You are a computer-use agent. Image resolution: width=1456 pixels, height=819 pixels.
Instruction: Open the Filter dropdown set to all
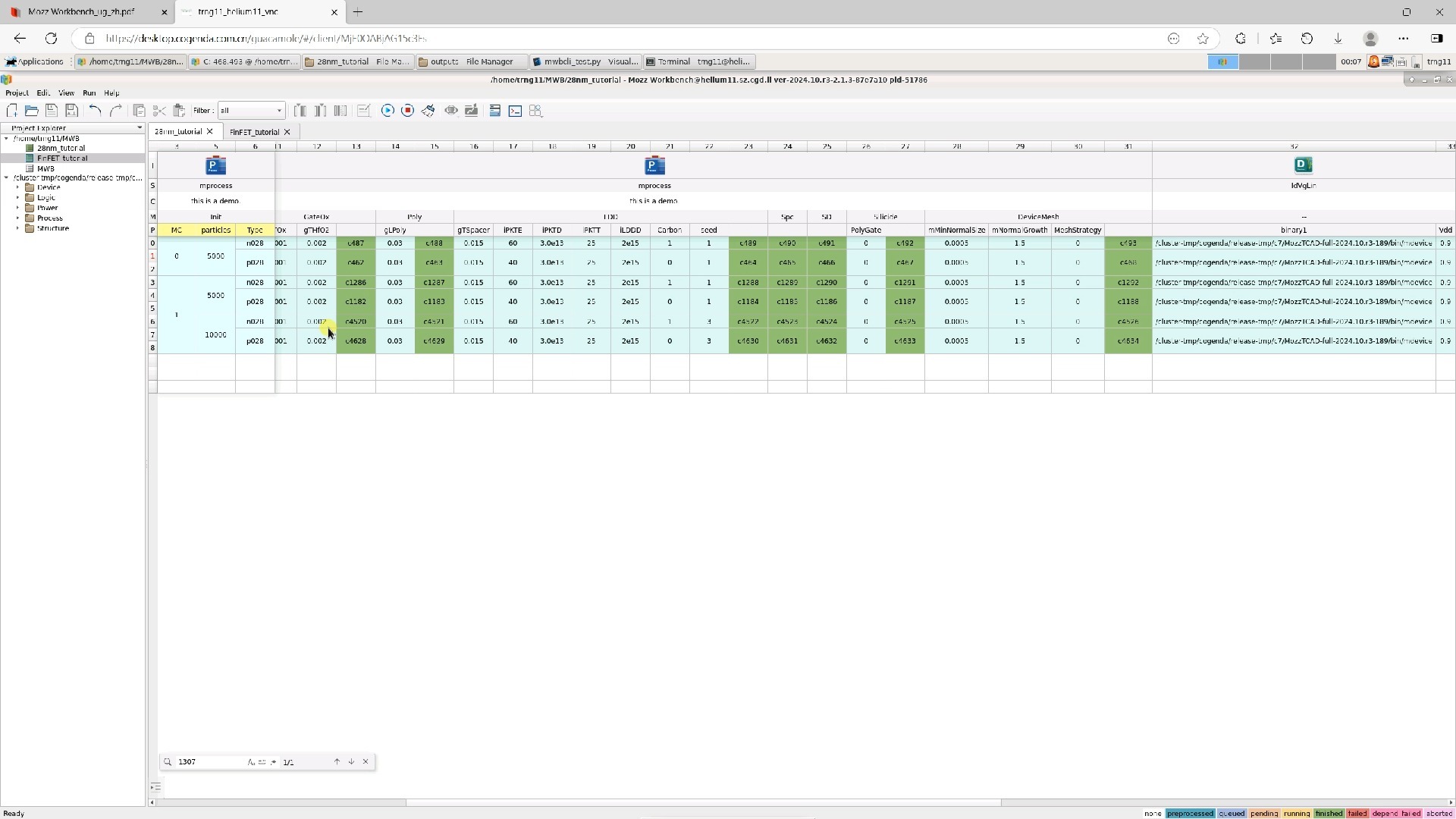coord(251,111)
